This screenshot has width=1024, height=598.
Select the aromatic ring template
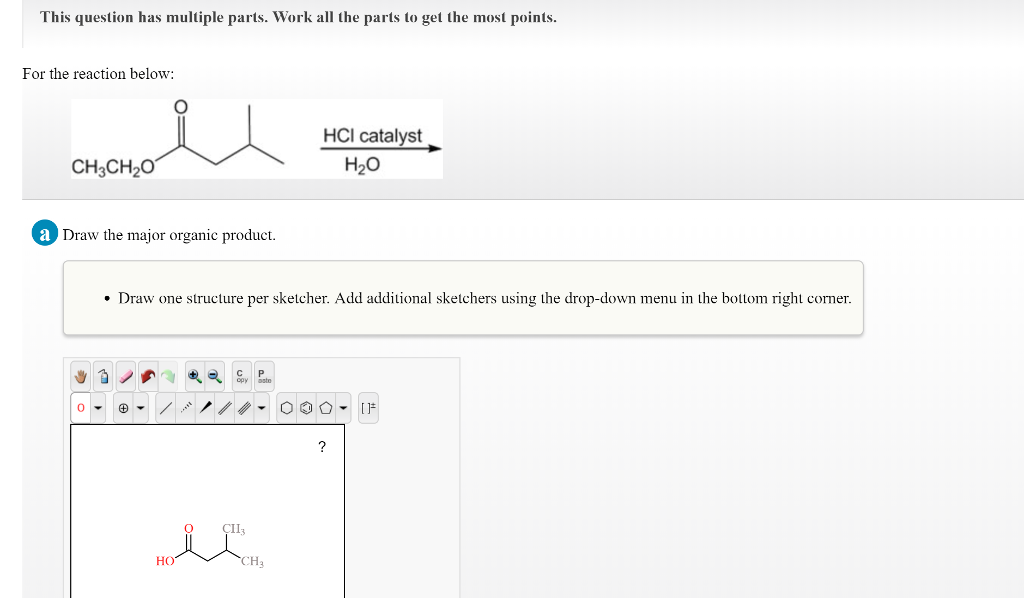pos(306,407)
